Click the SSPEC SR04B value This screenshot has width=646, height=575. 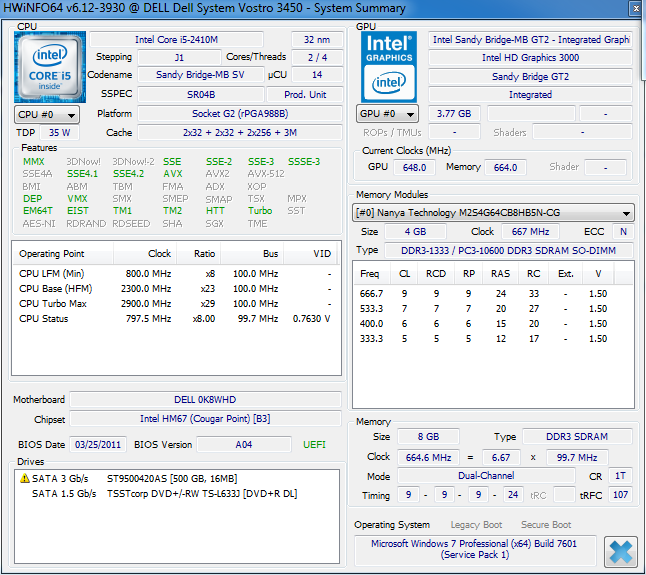click(201, 94)
